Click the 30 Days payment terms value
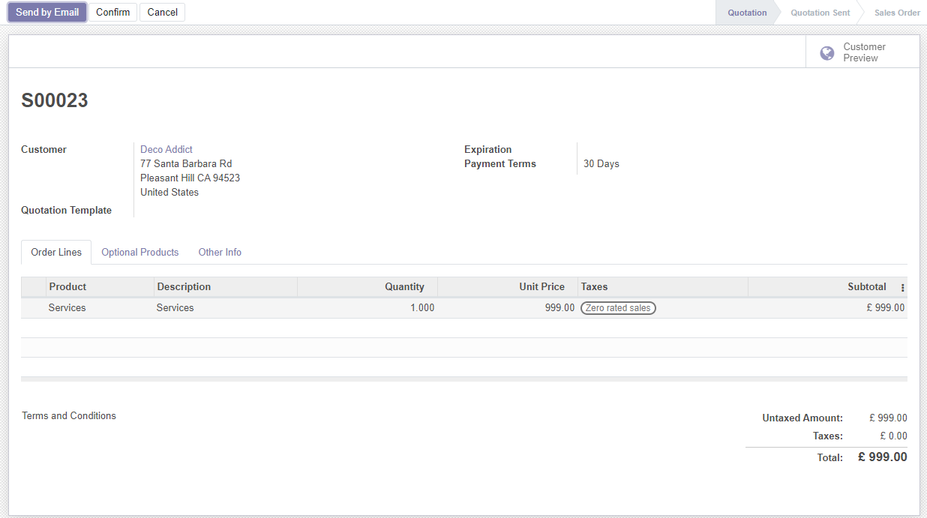This screenshot has height=518, width=927. [601, 164]
